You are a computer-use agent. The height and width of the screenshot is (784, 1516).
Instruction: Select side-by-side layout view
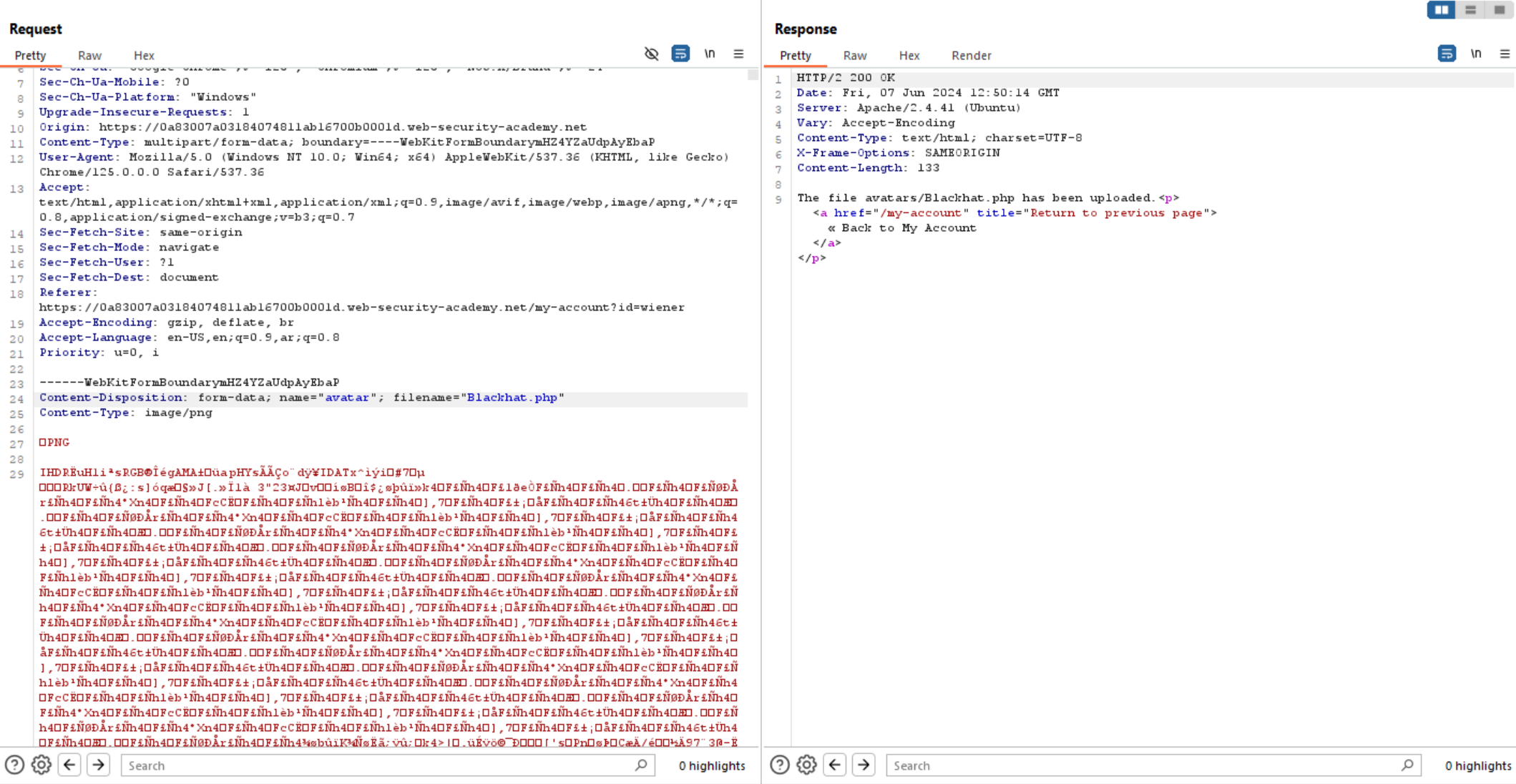[x=1441, y=10]
